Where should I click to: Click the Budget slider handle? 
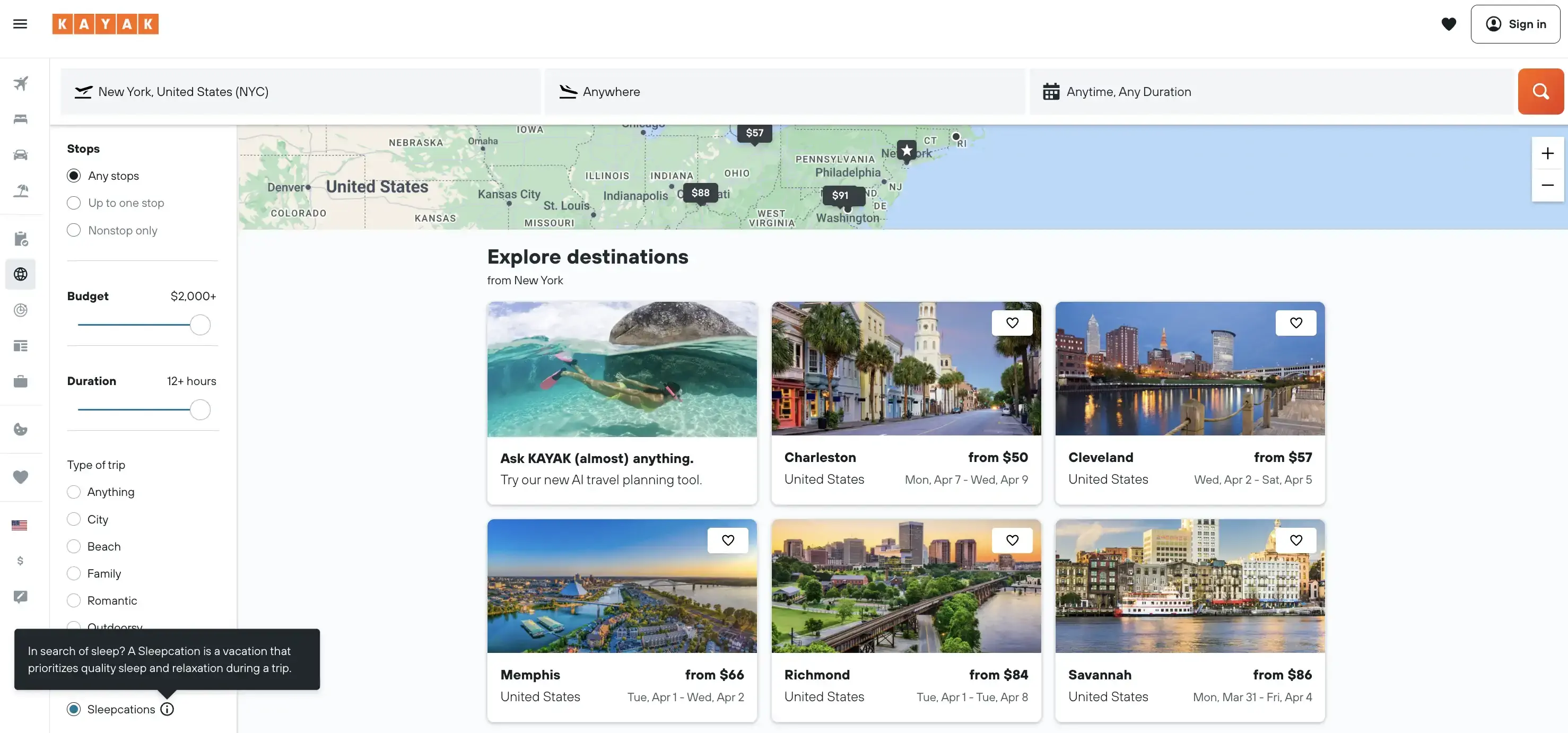[201, 325]
